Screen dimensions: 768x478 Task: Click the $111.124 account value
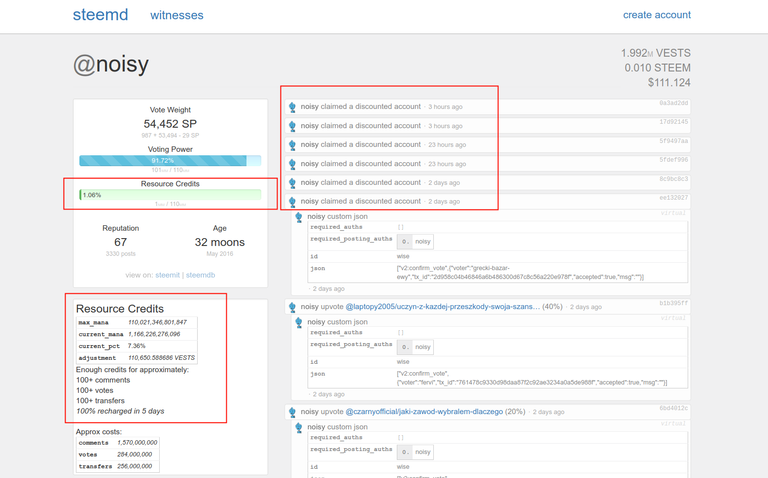669,82
